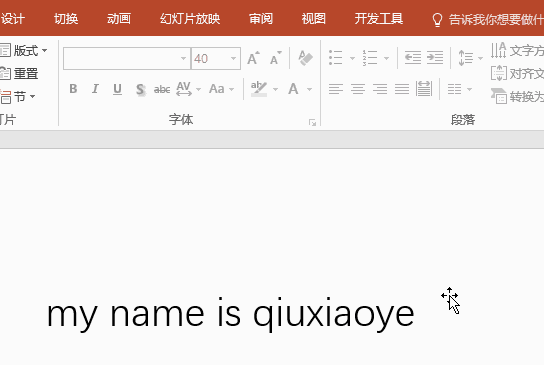Increase list indent level
The height and width of the screenshot is (365, 544).
(x=435, y=58)
